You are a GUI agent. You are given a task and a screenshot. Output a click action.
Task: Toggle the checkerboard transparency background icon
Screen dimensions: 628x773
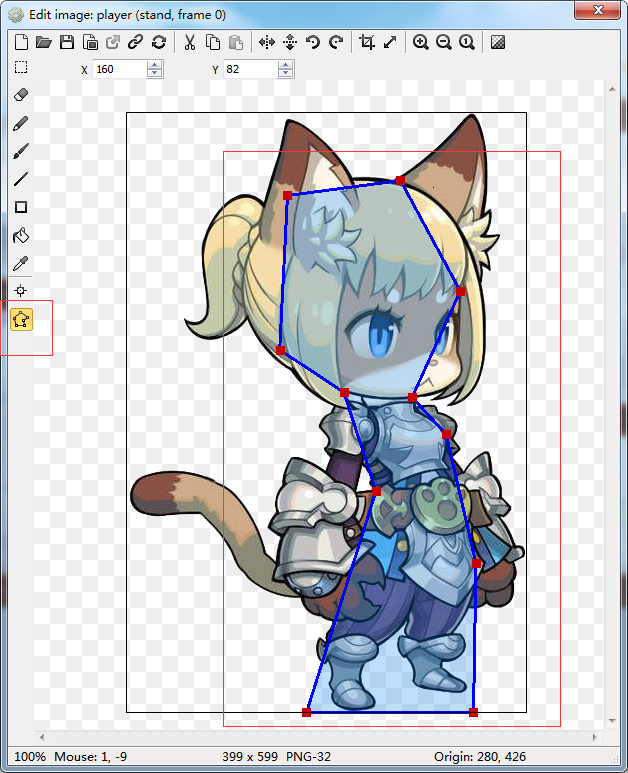tap(498, 42)
